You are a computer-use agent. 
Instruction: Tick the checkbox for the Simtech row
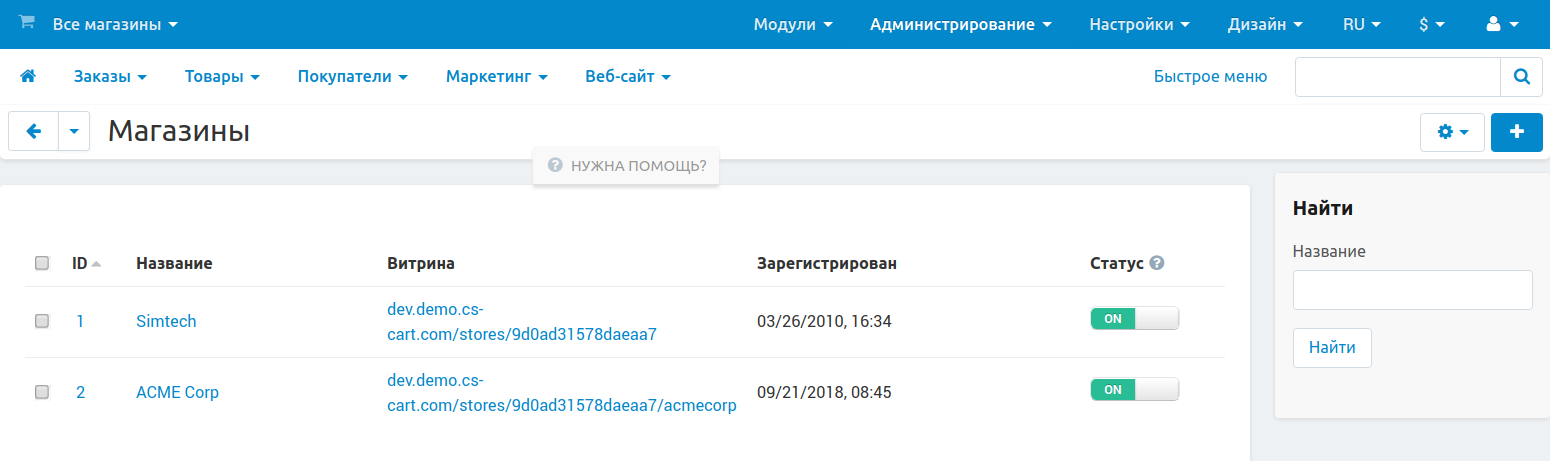[x=42, y=321]
